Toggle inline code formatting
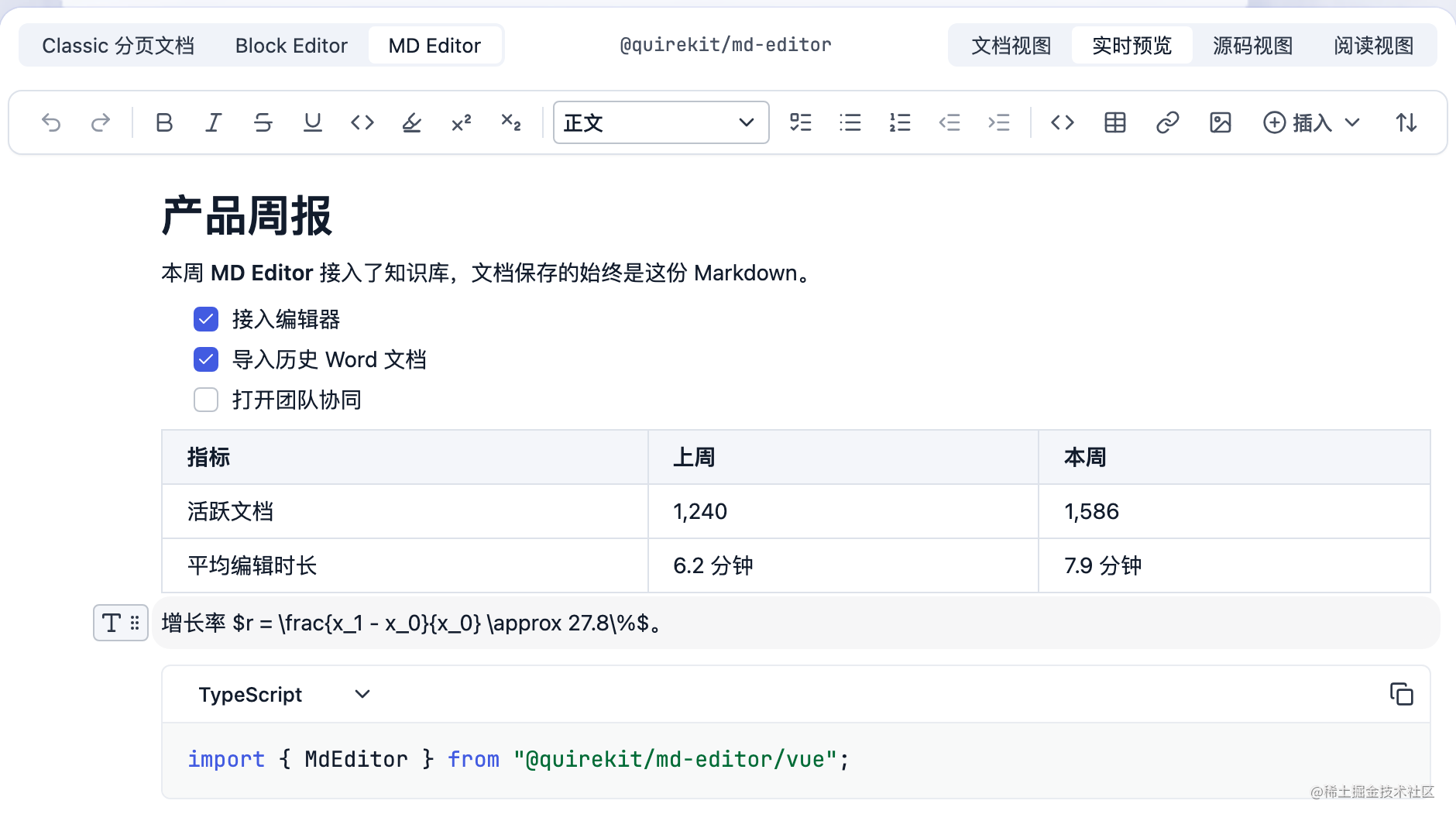 pyautogui.click(x=362, y=122)
